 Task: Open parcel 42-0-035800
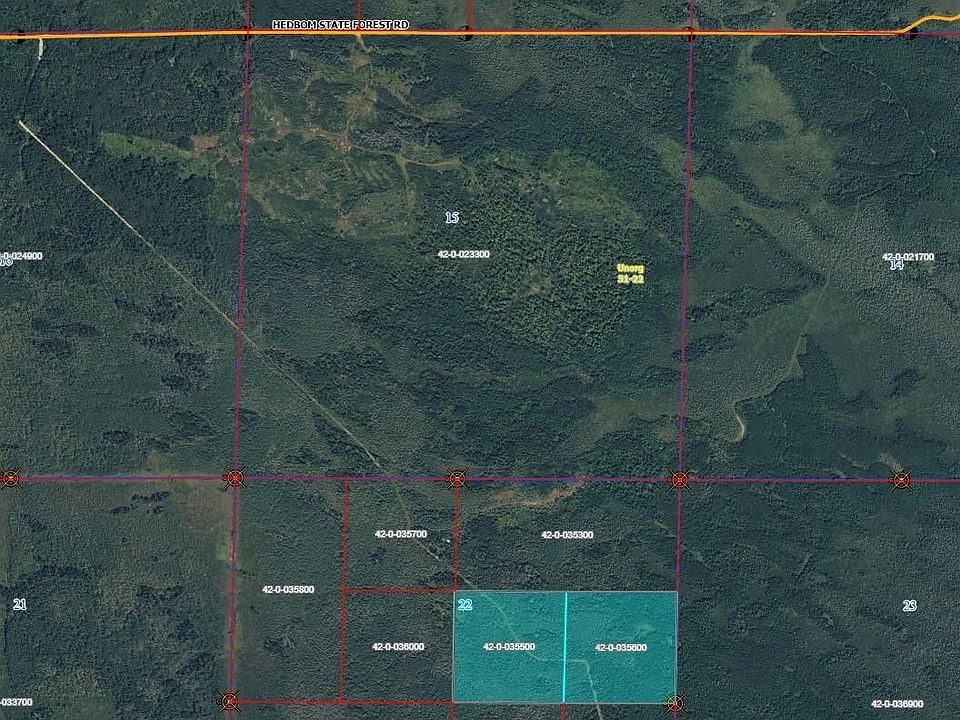click(x=290, y=588)
